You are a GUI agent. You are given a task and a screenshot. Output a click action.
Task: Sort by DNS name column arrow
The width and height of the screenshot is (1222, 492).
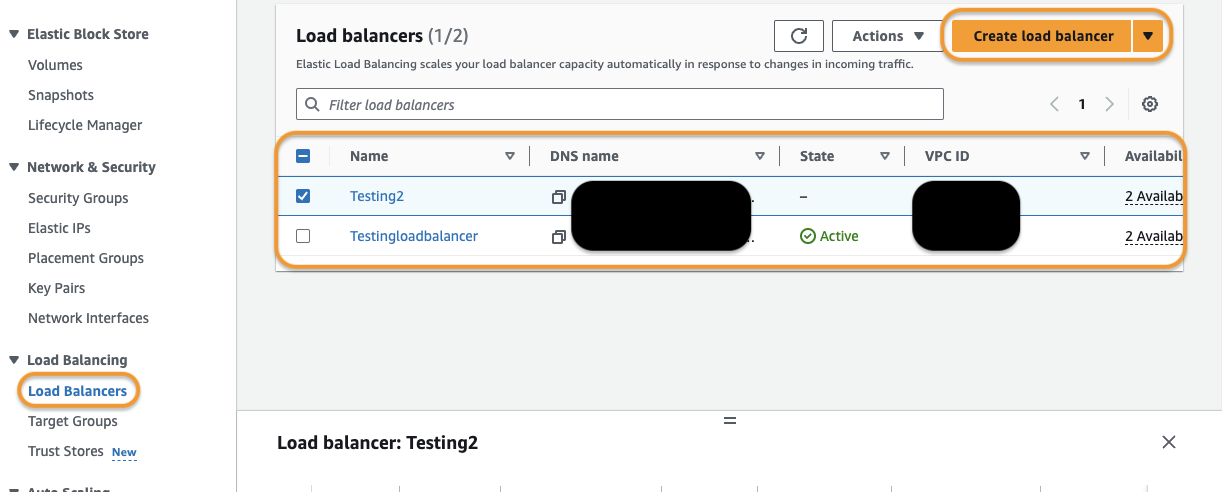click(x=760, y=156)
